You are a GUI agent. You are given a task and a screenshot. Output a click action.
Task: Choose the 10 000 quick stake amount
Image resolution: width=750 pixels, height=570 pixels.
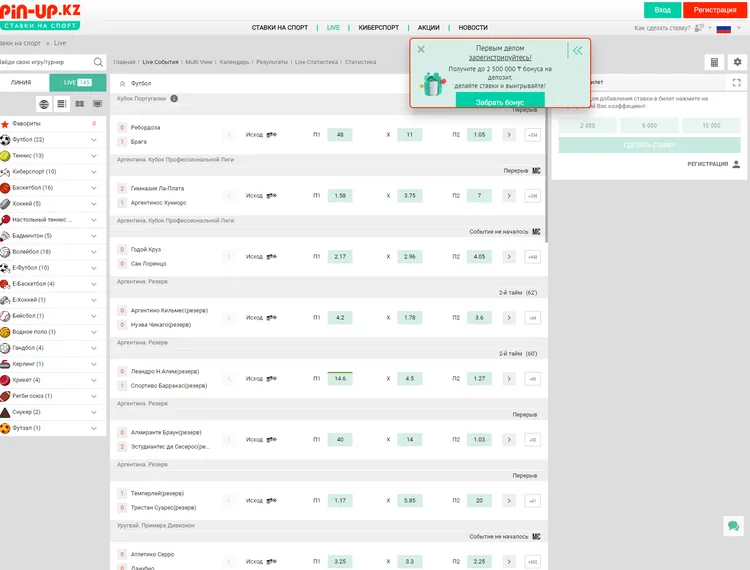pyautogui.click(x=711, y=126)
